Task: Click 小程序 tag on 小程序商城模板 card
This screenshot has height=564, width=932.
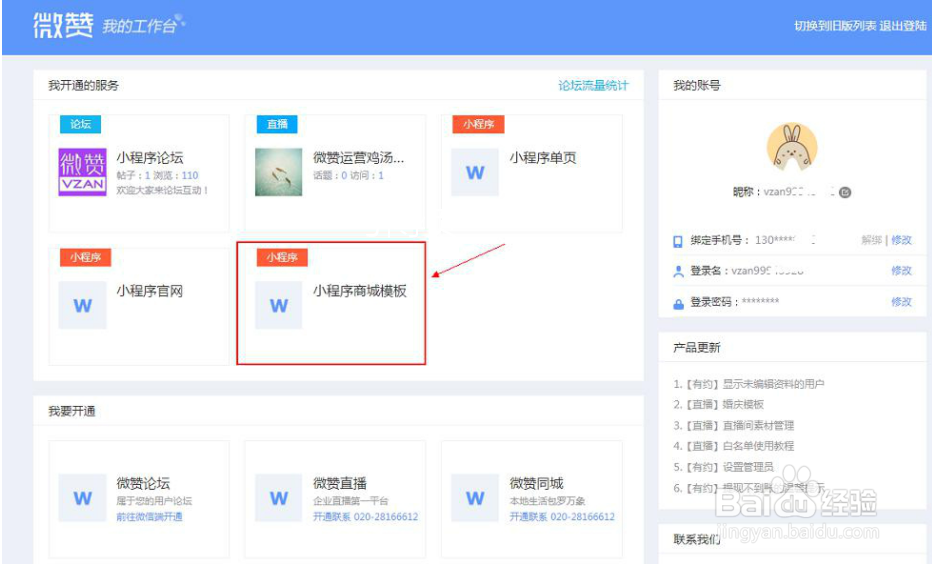Action: coord(282,257)
